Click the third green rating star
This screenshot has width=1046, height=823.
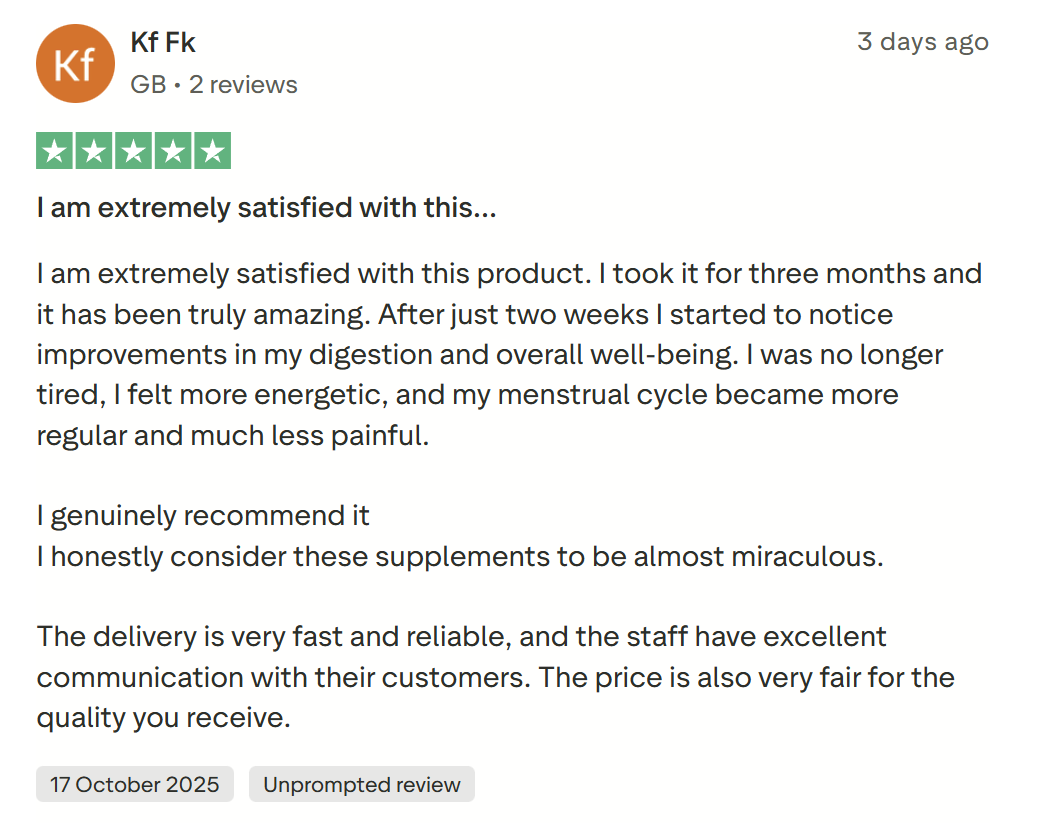[133, 151]
